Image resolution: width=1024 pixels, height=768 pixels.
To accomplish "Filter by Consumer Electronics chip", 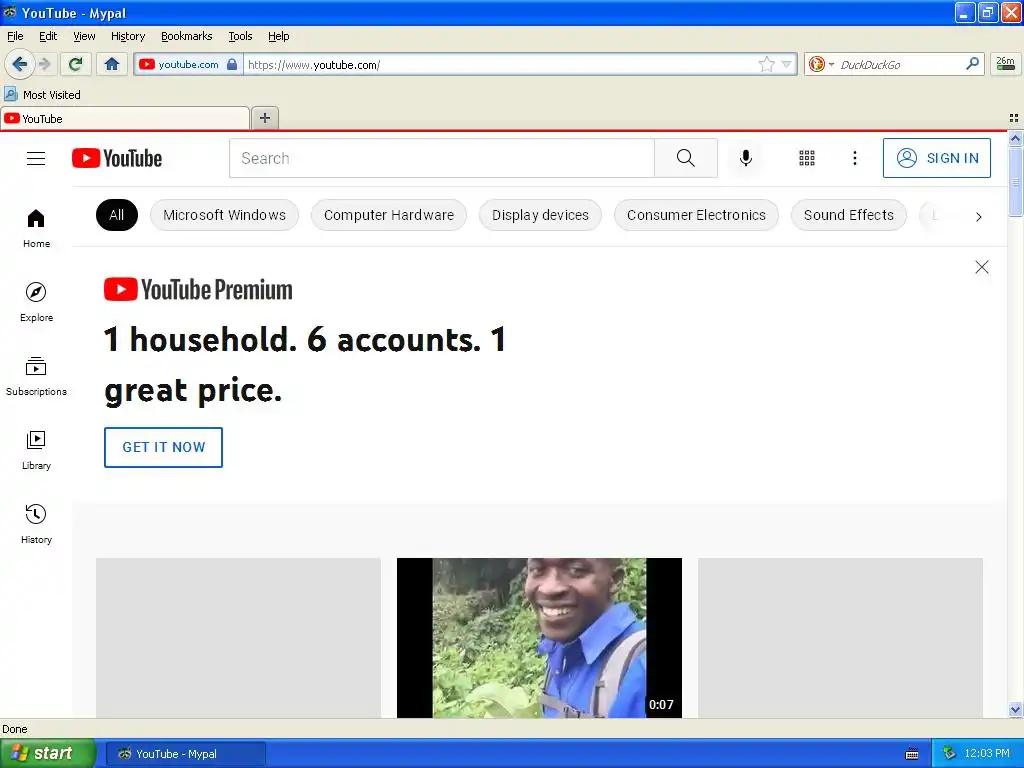I will coord(696,215).
